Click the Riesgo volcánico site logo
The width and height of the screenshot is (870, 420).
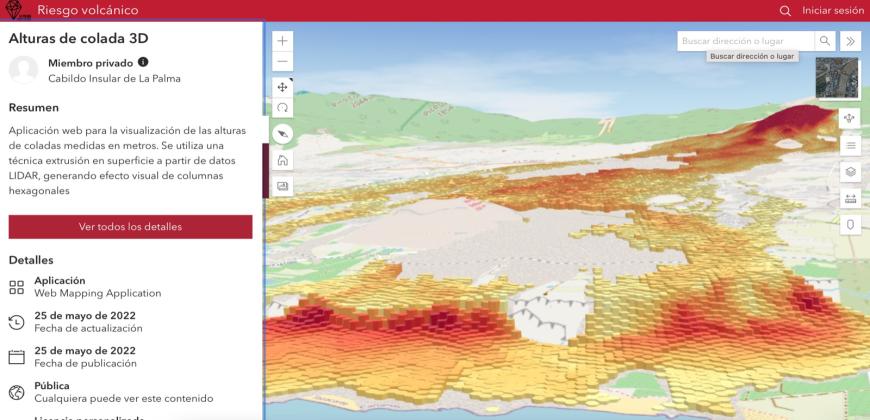[x=17, y=10]
